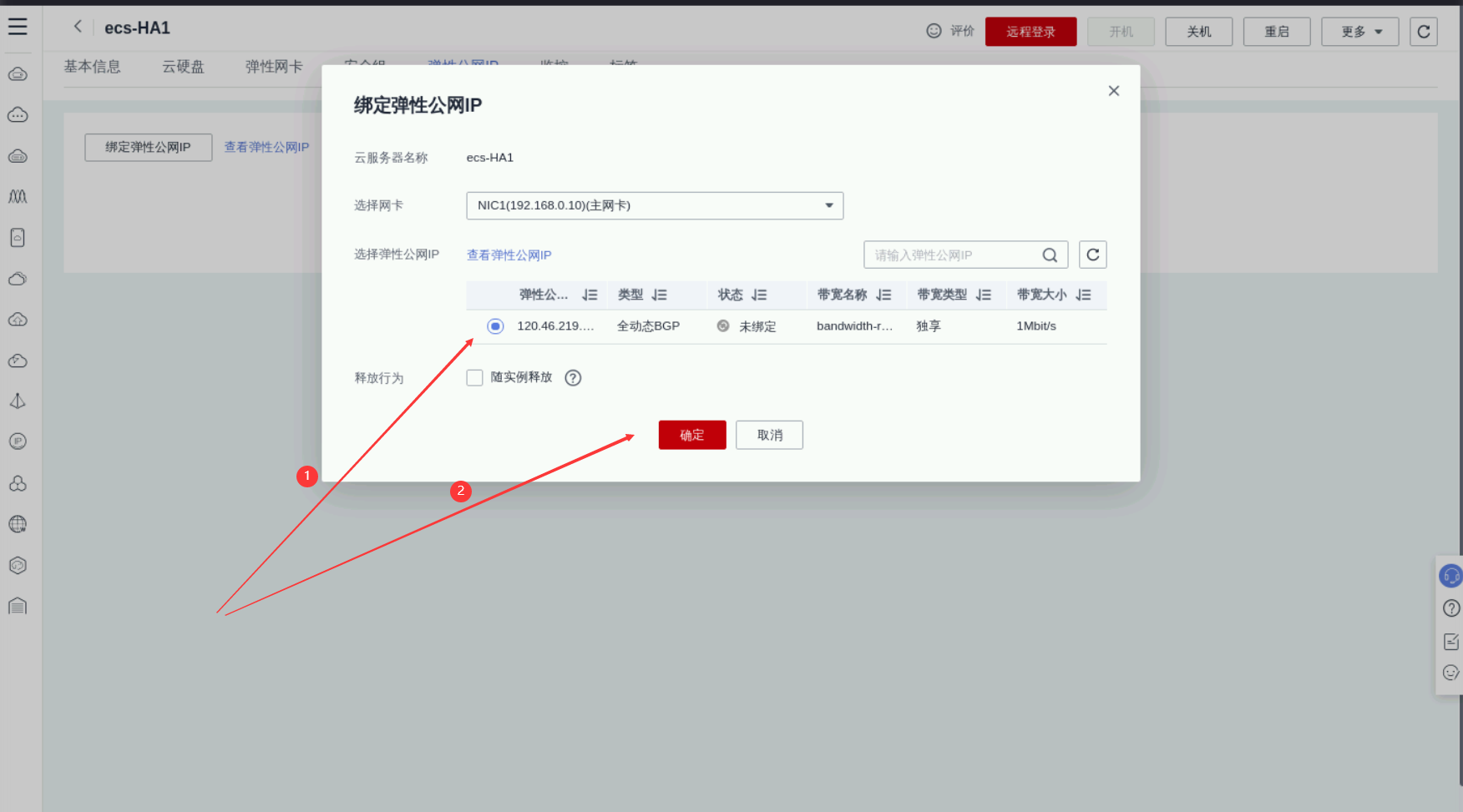The image size is (1463, 812).
Task: Open the question-mark help in floating panel
Action: [x=1451, y=608]
